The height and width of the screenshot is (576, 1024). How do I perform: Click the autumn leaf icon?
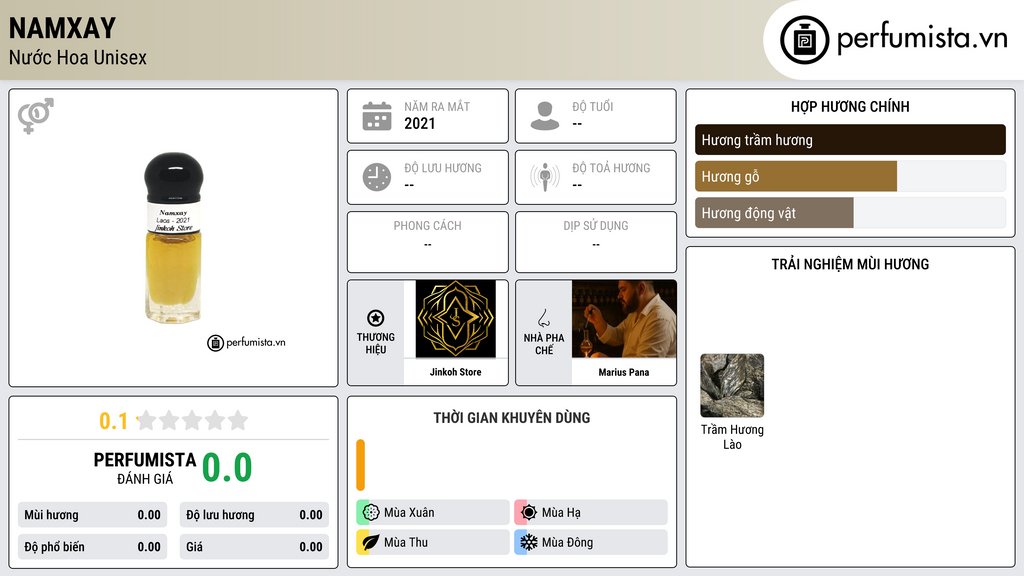pyautogui.click(x=371, y=542)
